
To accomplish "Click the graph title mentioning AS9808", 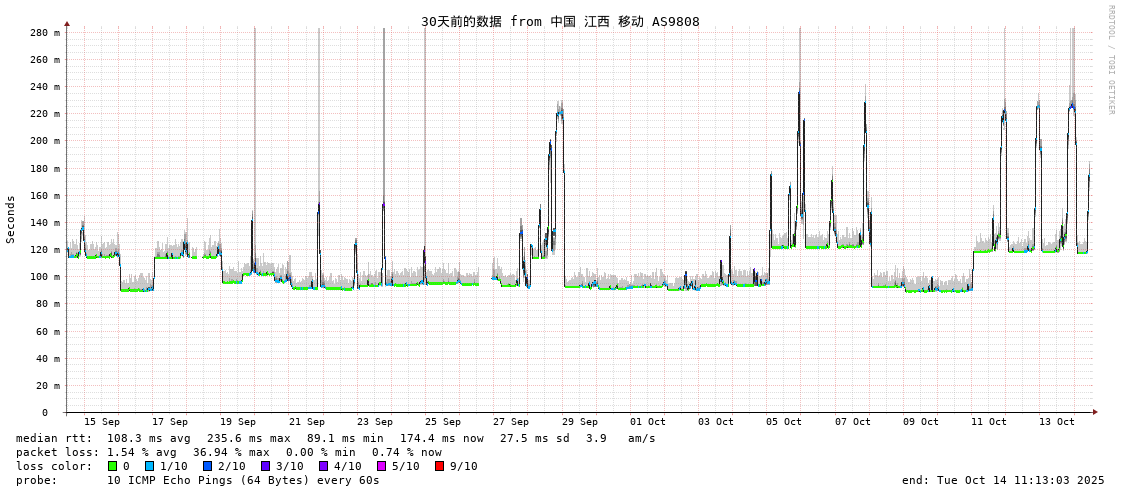I will click(560, 21).
